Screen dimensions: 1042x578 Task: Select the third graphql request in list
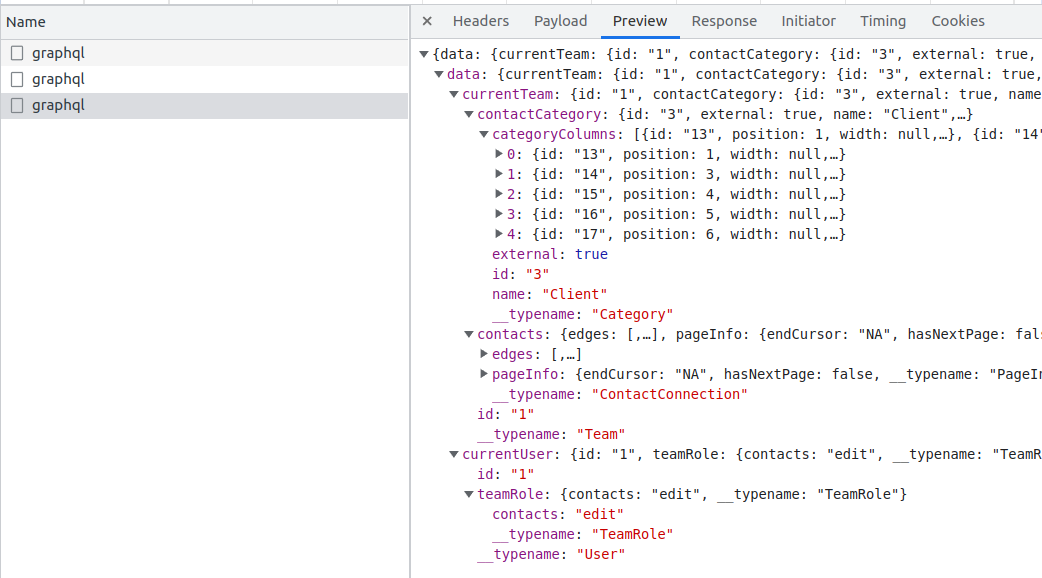58,105
